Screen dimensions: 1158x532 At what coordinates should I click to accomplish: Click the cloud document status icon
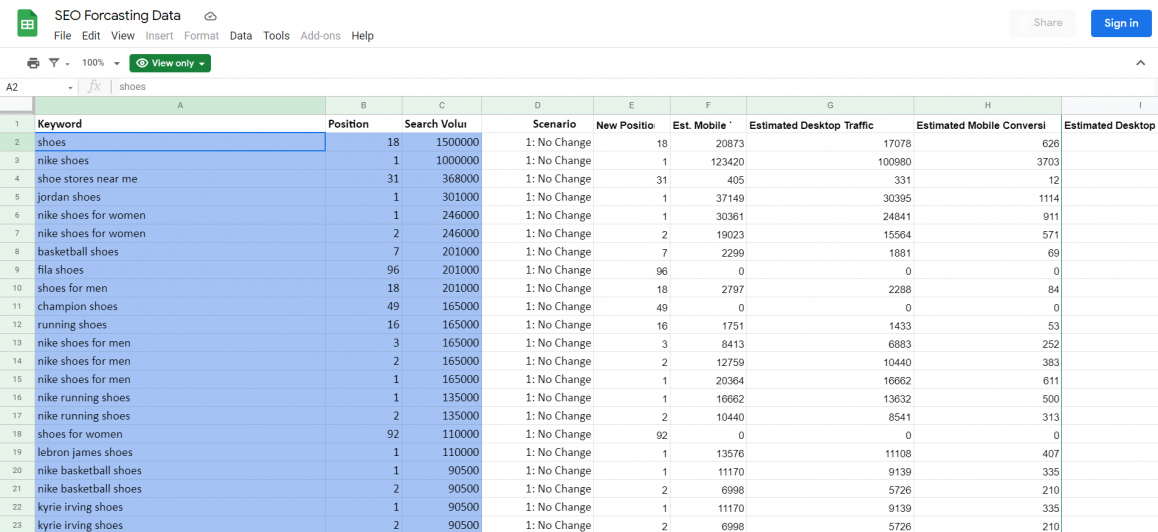point(210,16)
